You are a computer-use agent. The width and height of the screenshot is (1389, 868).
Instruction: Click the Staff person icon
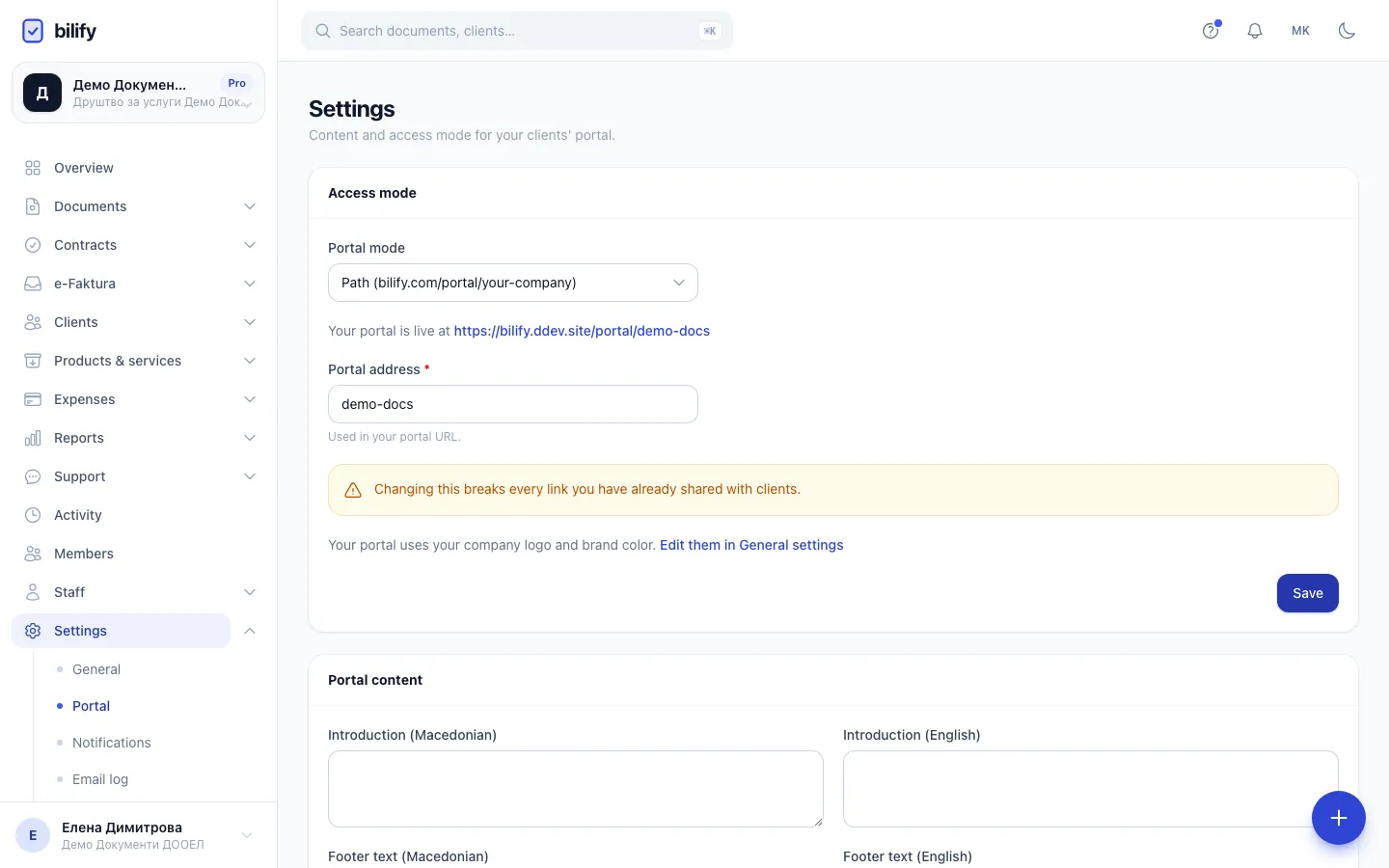[x=33, y=592]
